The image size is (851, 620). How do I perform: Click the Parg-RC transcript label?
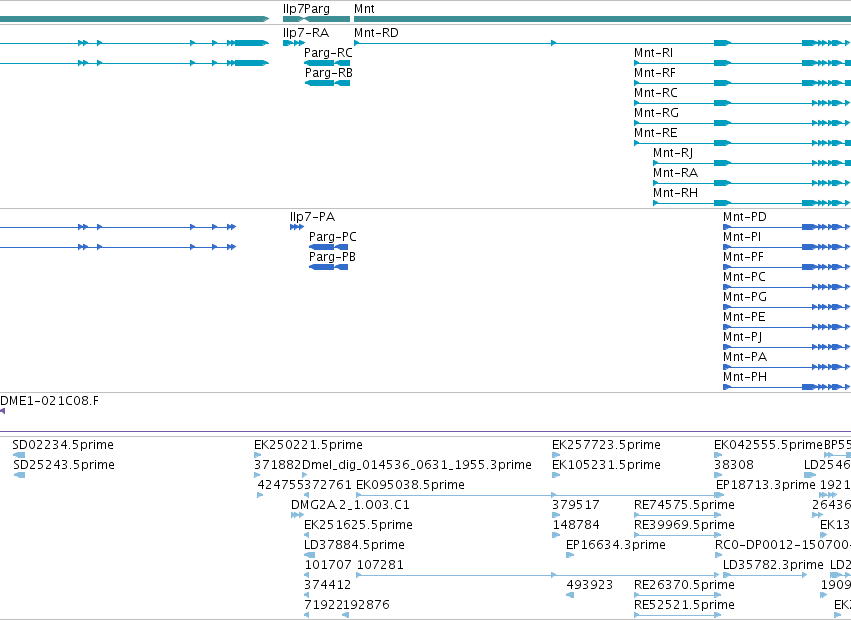coord(328,53)
